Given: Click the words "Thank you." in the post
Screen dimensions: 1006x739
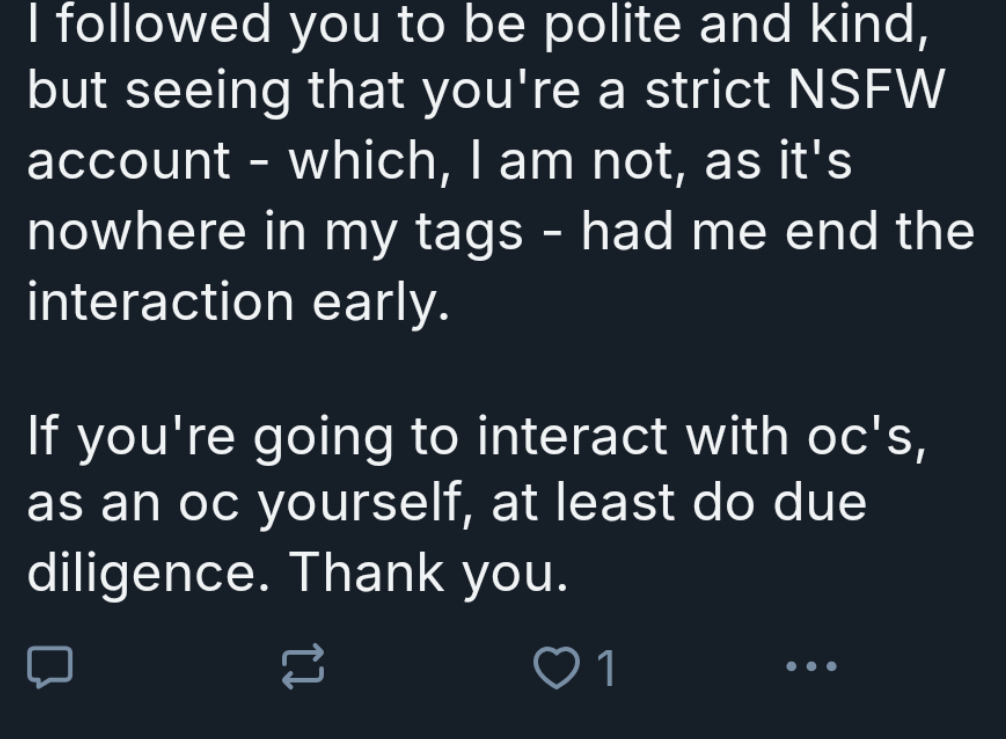Looking at the screenshot, I should click(x=430, y=572).
